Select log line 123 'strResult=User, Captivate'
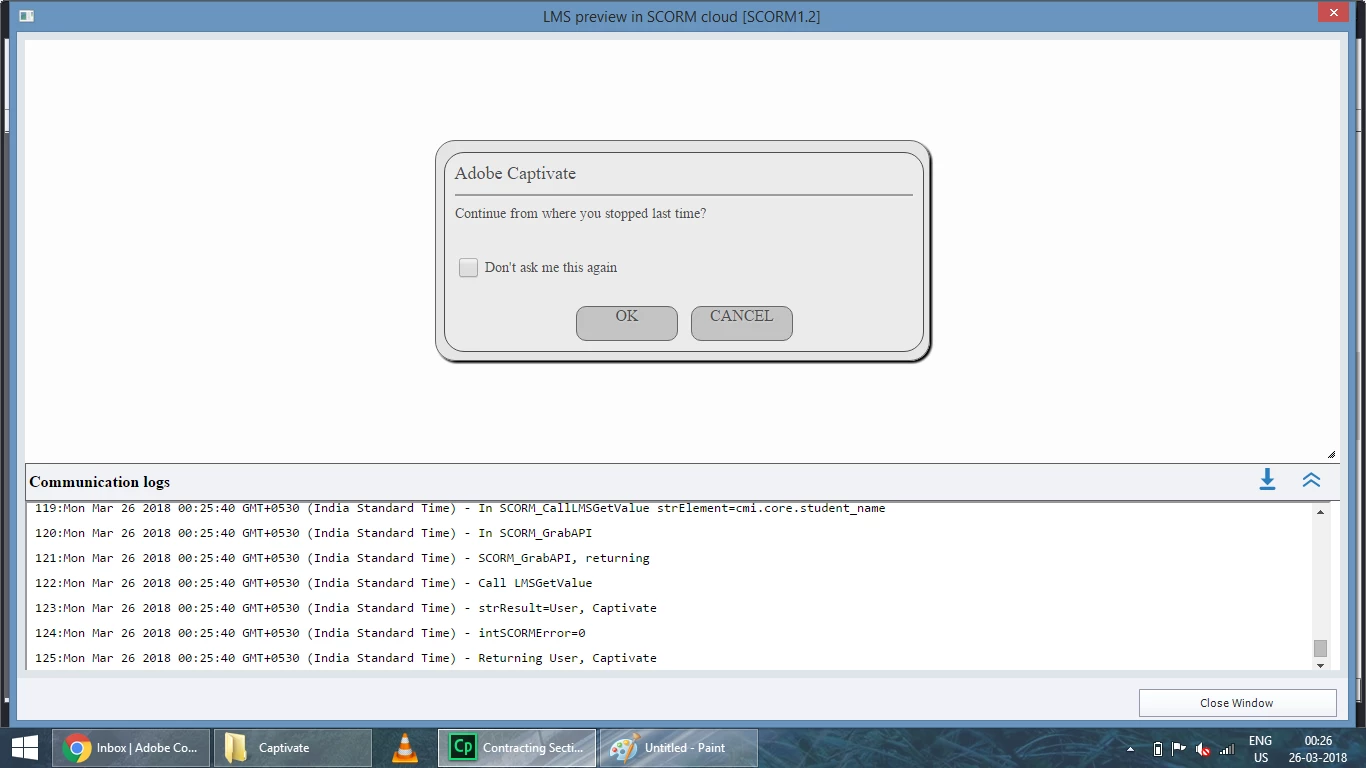This screenshot has height=768, width=1366. coord(345,608)
